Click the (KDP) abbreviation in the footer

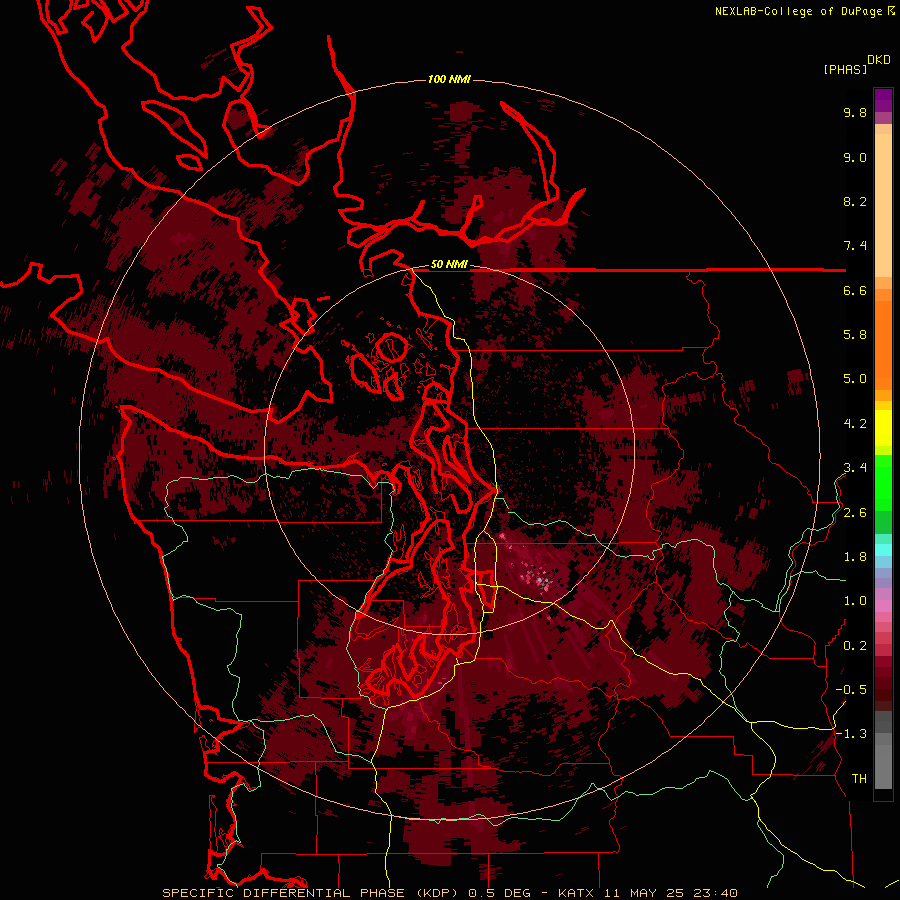click(x=437, y=893)
